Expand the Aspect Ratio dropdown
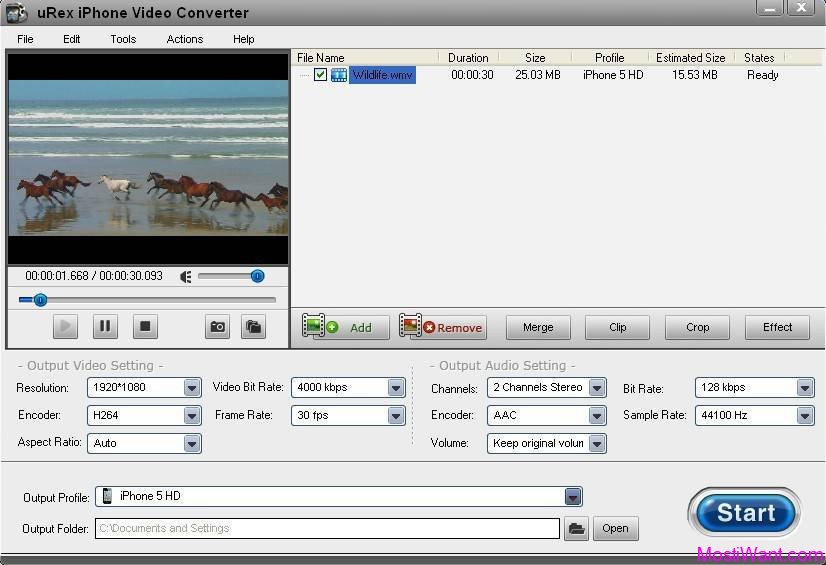 click(x=192, y=444)
